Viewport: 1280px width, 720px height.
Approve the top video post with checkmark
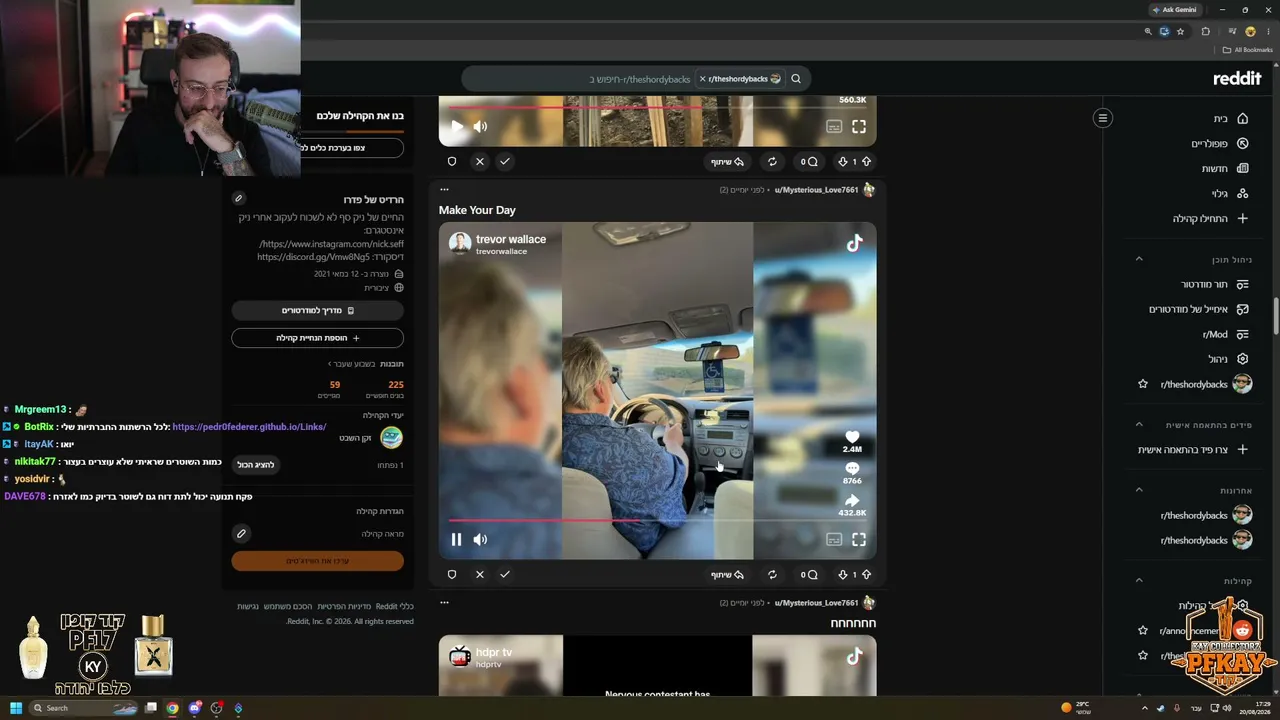coord(504,161)
